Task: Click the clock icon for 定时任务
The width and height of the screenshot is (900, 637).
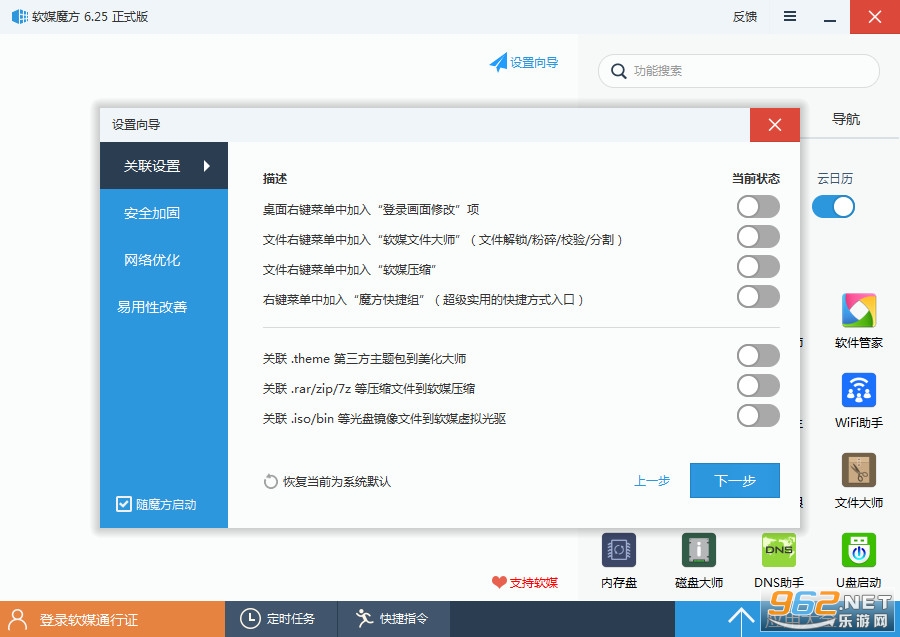Action: (250, 619)
